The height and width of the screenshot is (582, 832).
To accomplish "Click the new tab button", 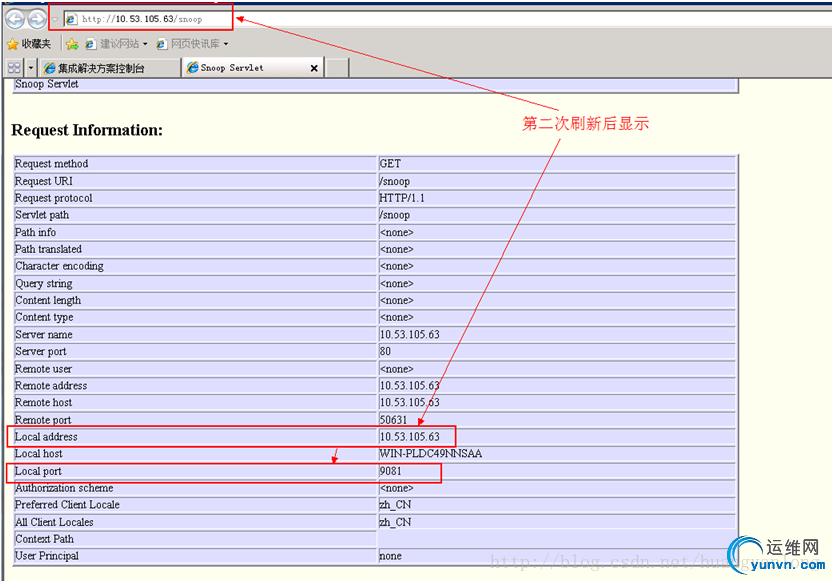I will 337,68.
